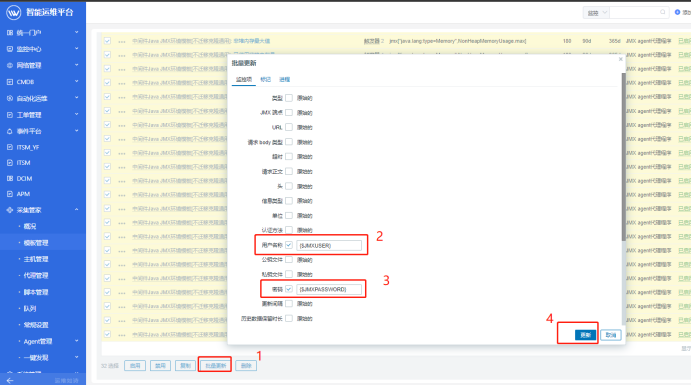Open APM via its sidebar icon
The image size is (692, 386).
10,194
